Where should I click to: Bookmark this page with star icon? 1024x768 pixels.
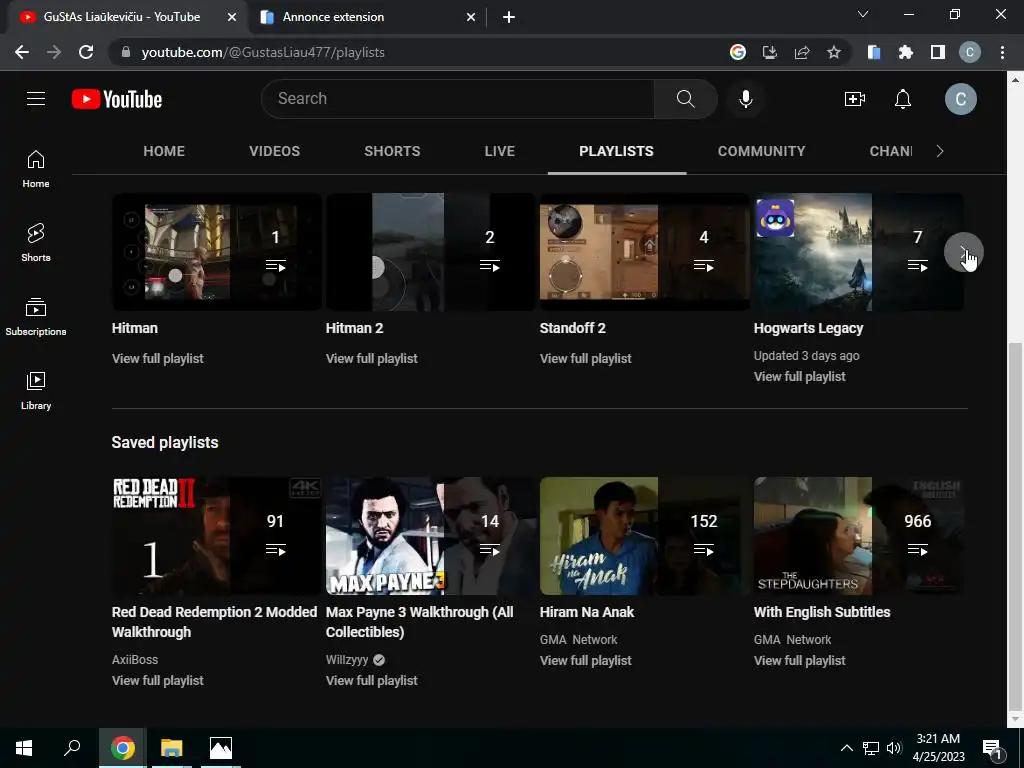[834, 52]
